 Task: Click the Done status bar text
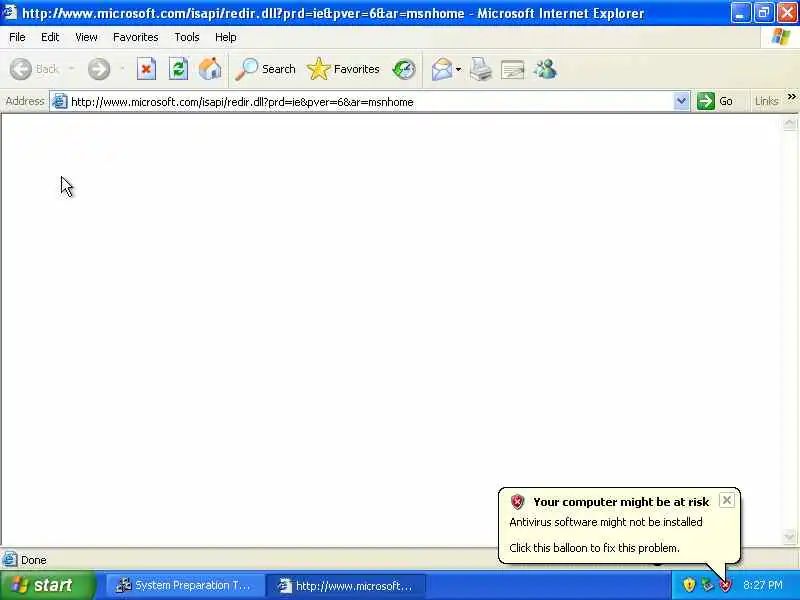point(34,560)
